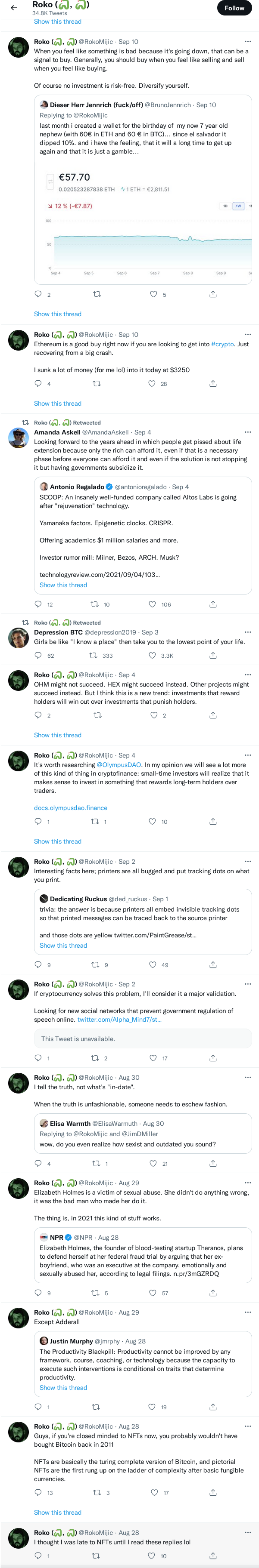
Task: Open the docs.olympusdao.finance link
Action: [x=71, y=808]
